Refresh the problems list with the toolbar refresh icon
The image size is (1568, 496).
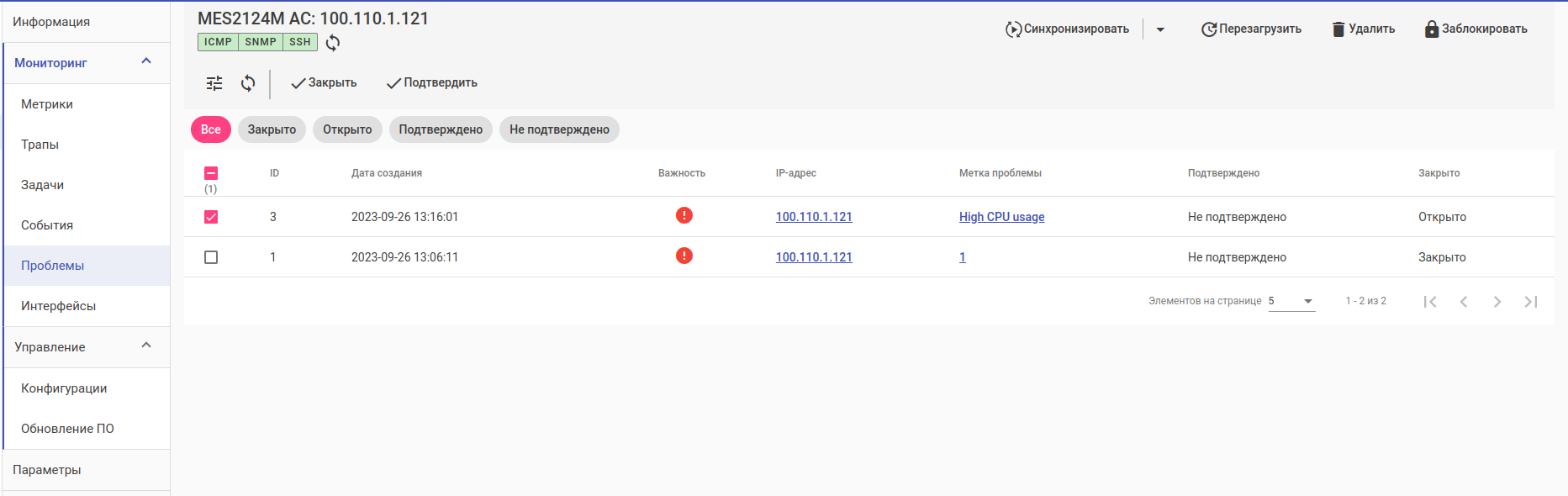point(248,83)
